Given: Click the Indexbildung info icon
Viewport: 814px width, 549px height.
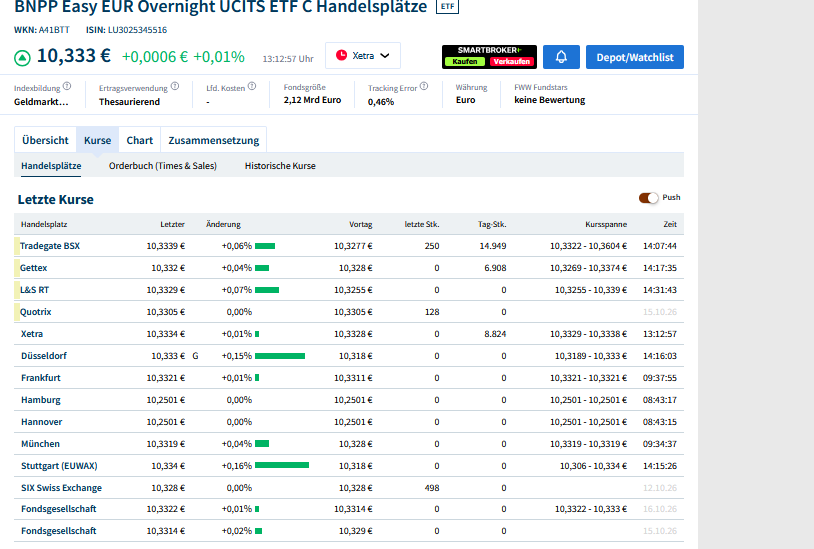Looking at the screenshot, I should coord(67,86).
